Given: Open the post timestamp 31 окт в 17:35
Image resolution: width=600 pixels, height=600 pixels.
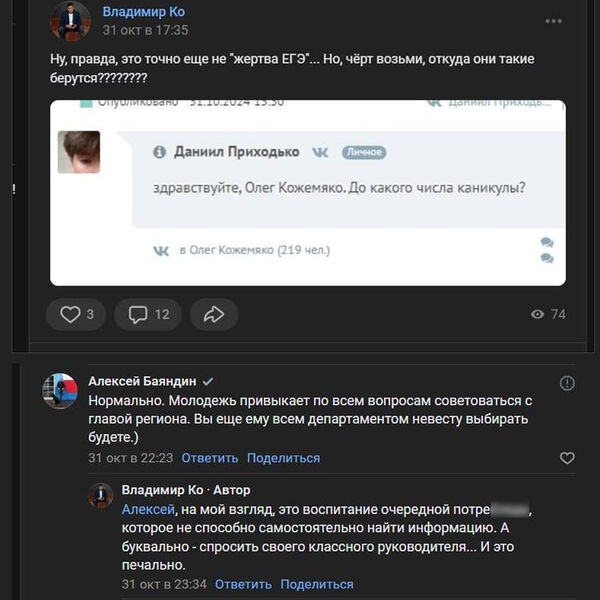Looking at the screenshot, I should (x=145, y=30).
